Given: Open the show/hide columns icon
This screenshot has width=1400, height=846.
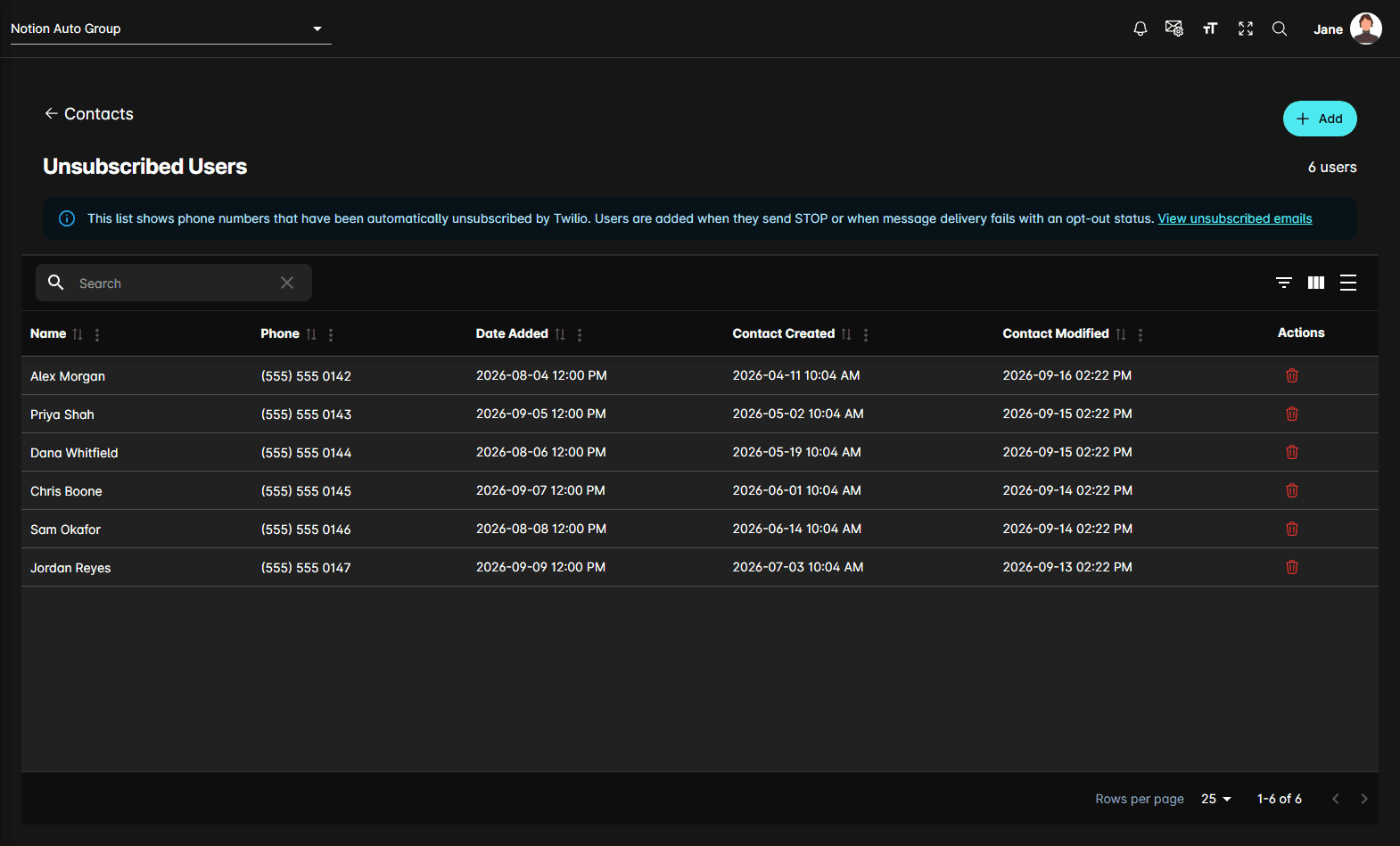Looking at the screenshot, I should (x=1316, y=283).
